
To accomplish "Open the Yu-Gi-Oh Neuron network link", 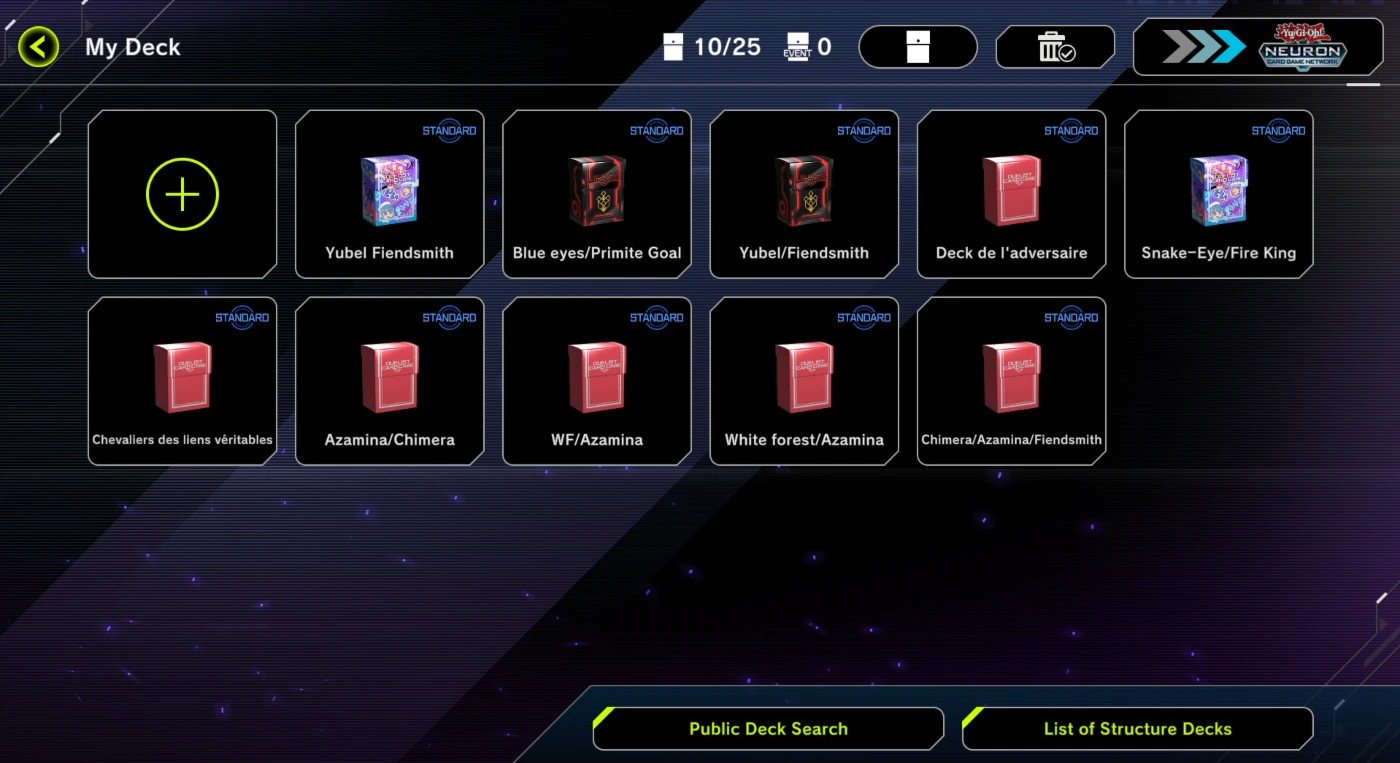I will (x=1258, y=47).
